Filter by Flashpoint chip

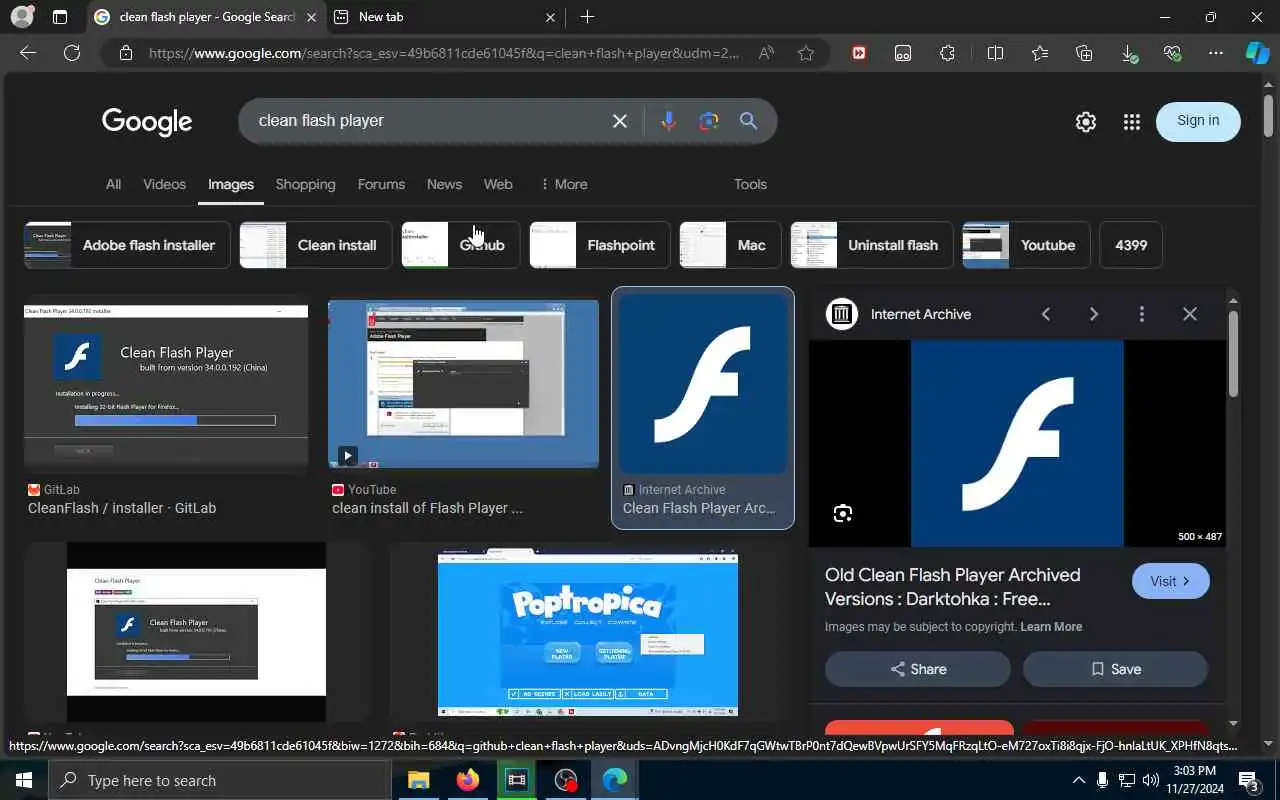click(x=600, y=245)
